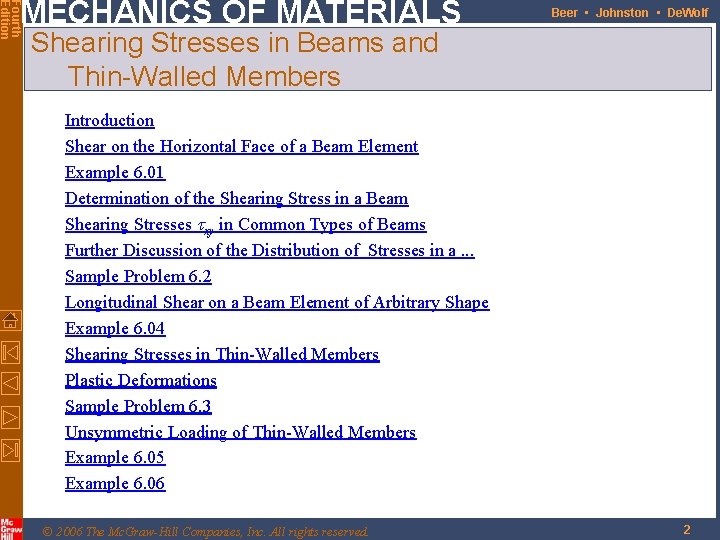Open Determination of the Shearing Stress link
This screenshot has width=720, height=540.
pyautogui.click(x=236, y=198)
